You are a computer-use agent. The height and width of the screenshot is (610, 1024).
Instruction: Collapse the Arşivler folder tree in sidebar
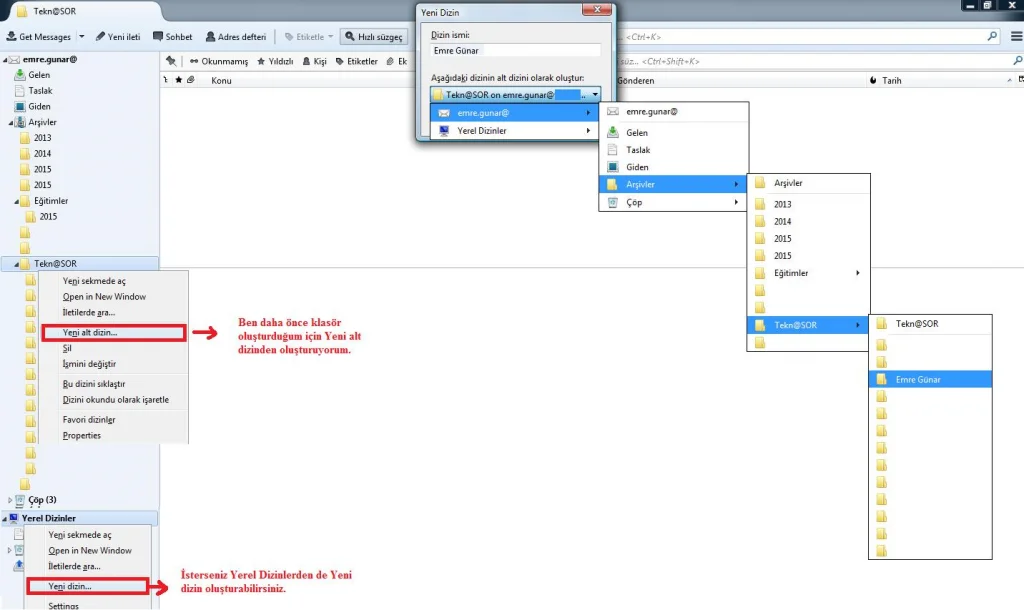pyautogui.click(x=11, y=122)
